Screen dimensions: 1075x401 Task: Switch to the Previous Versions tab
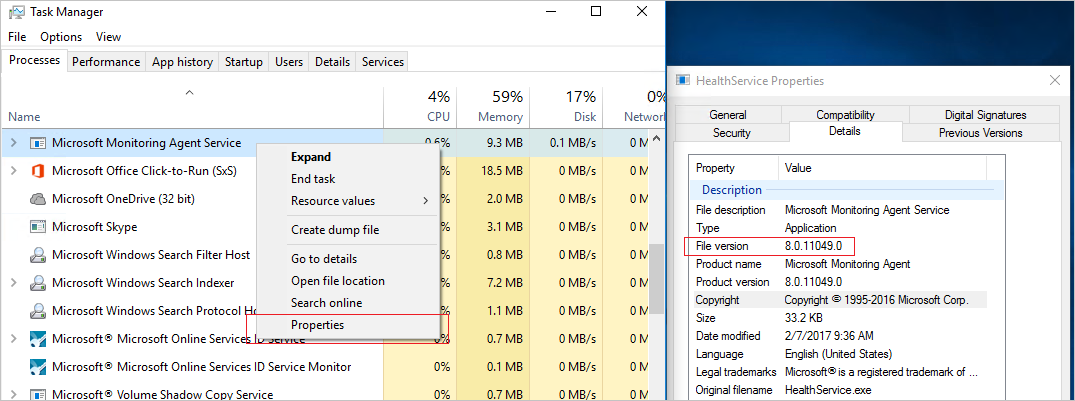click(980, 133)
